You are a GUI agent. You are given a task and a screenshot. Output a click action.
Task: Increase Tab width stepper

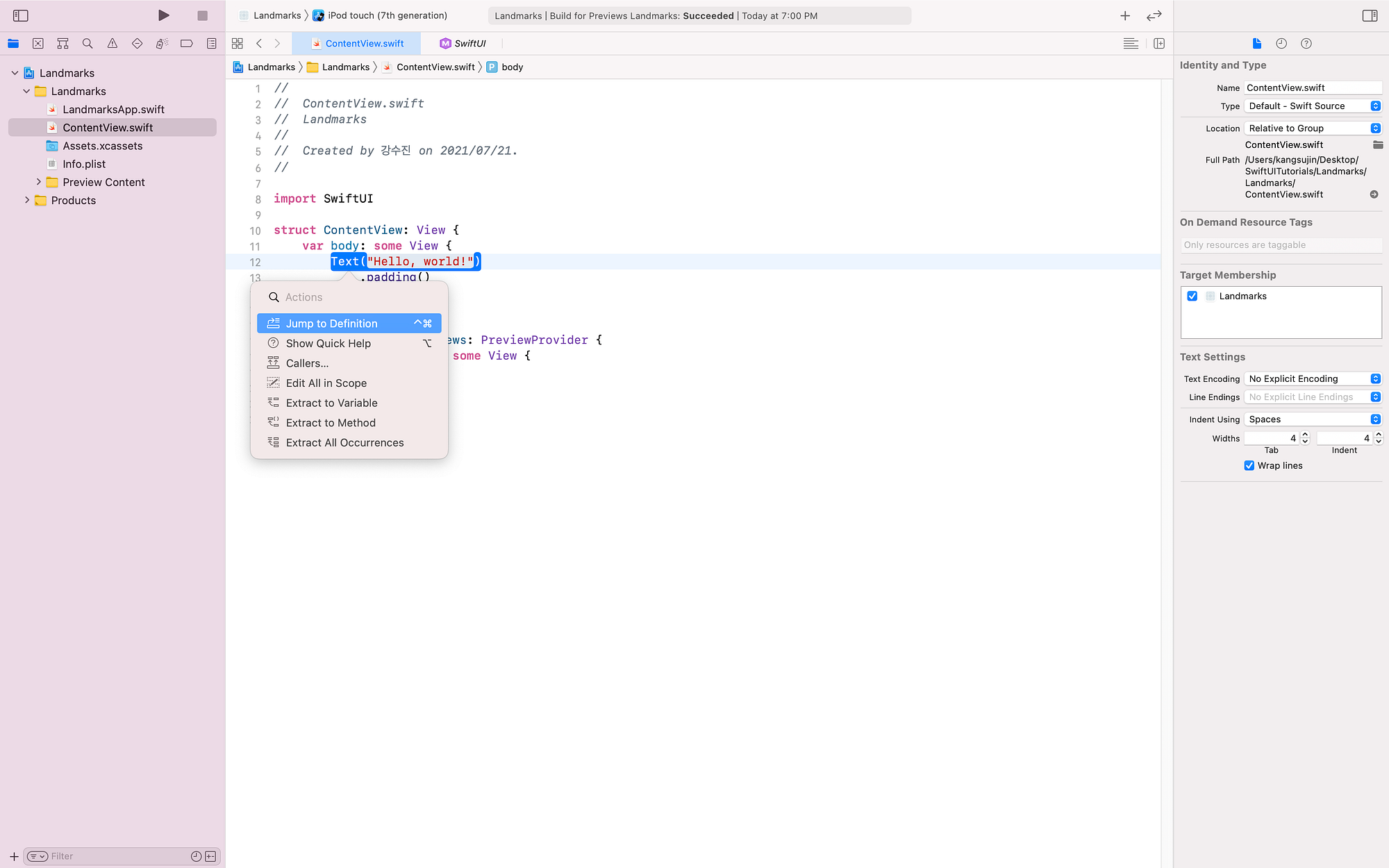click(1305, 435)
